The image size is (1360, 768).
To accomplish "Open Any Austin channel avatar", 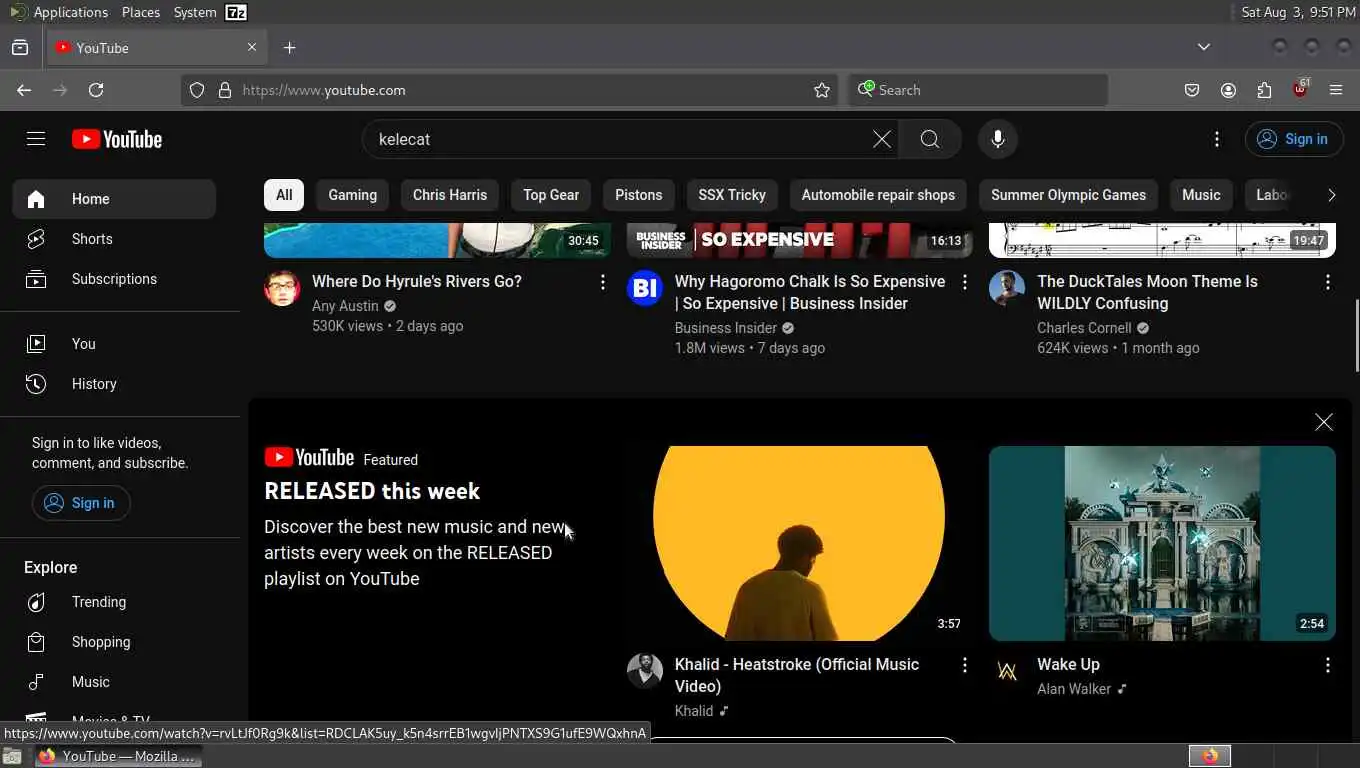I will (282, 288).
